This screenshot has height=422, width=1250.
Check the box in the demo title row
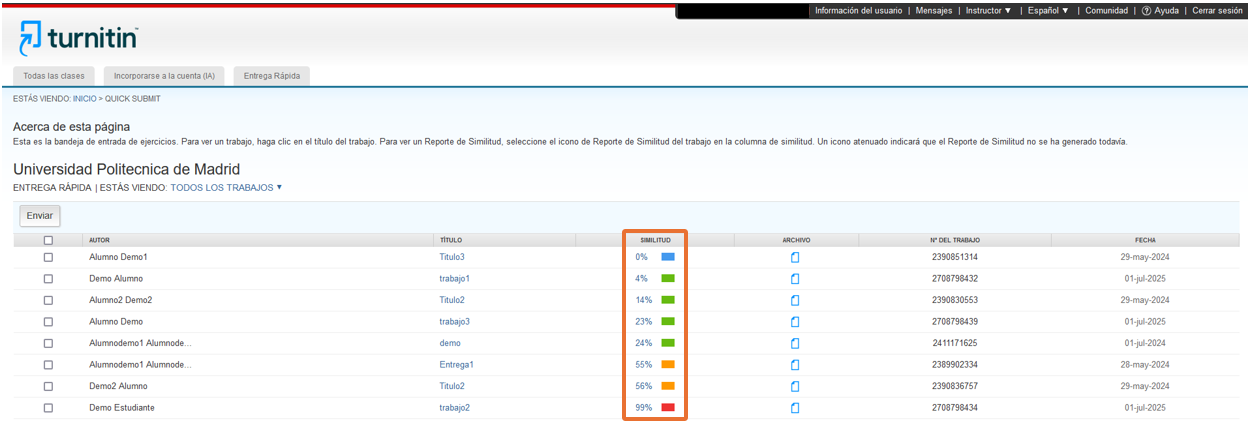[48, 343]
